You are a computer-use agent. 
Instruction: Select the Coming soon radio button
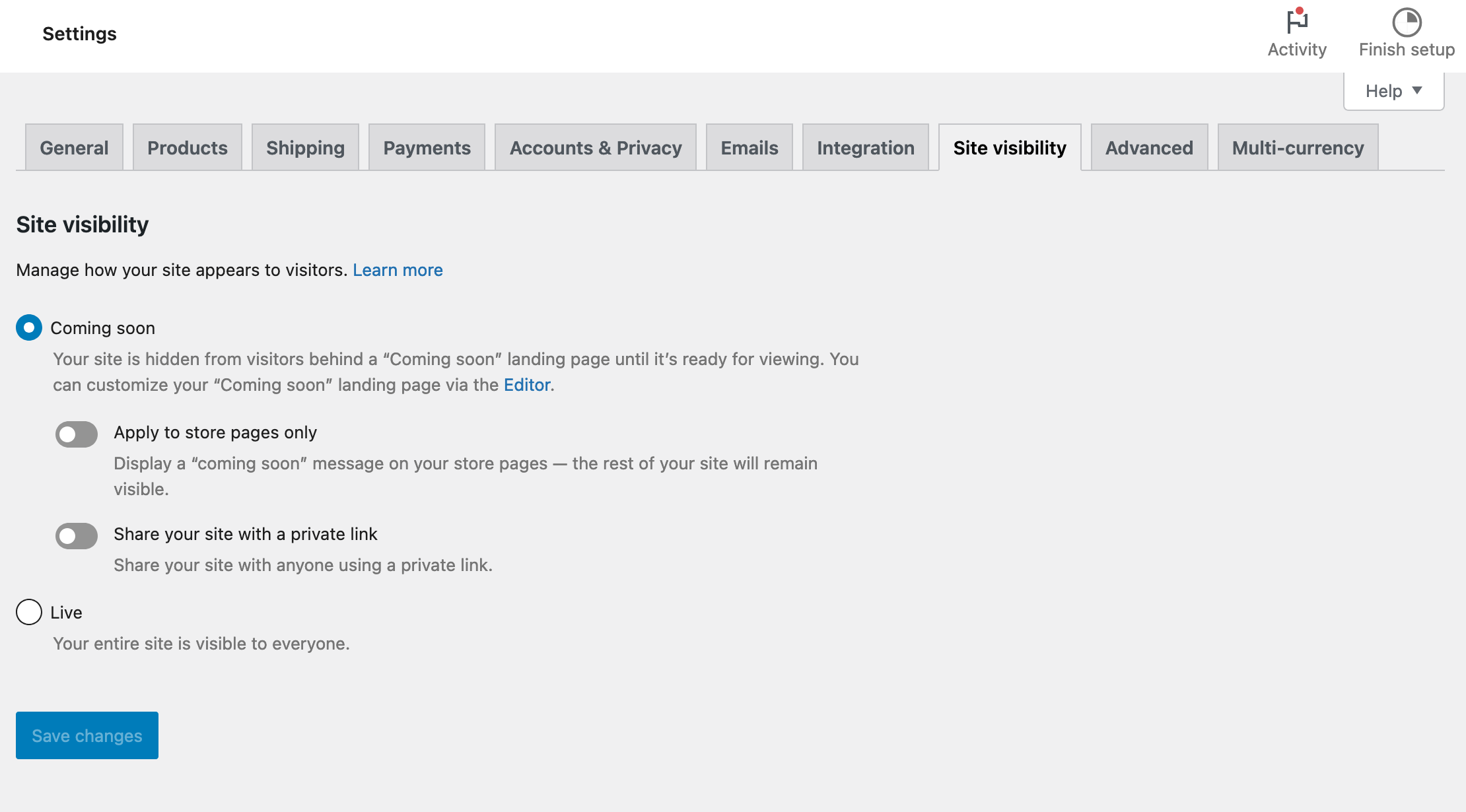point(28,327)
